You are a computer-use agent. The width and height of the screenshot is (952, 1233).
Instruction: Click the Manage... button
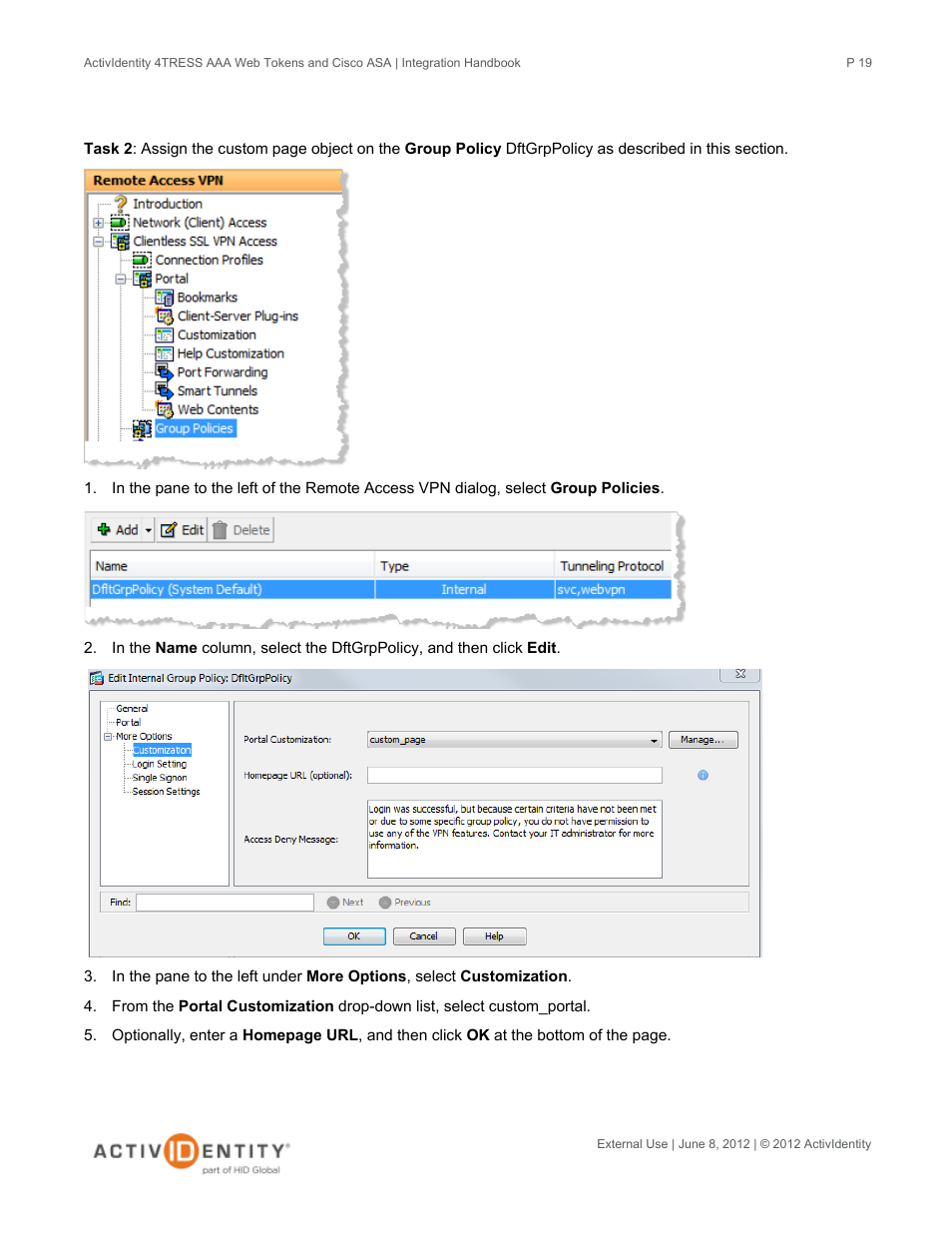tap(703, 740)
